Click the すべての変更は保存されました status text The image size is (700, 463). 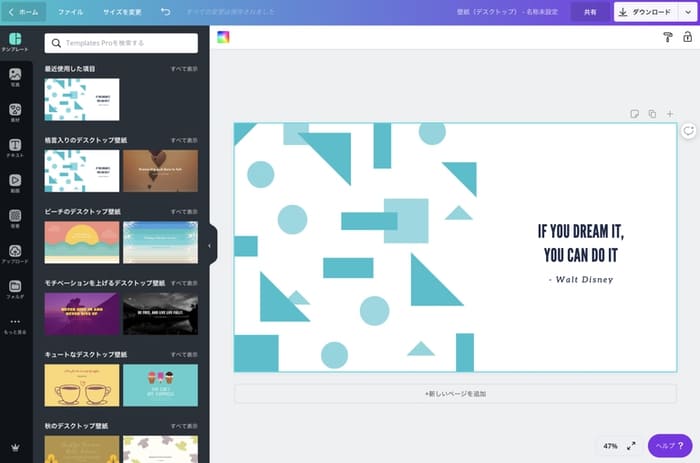pos(230,12)
